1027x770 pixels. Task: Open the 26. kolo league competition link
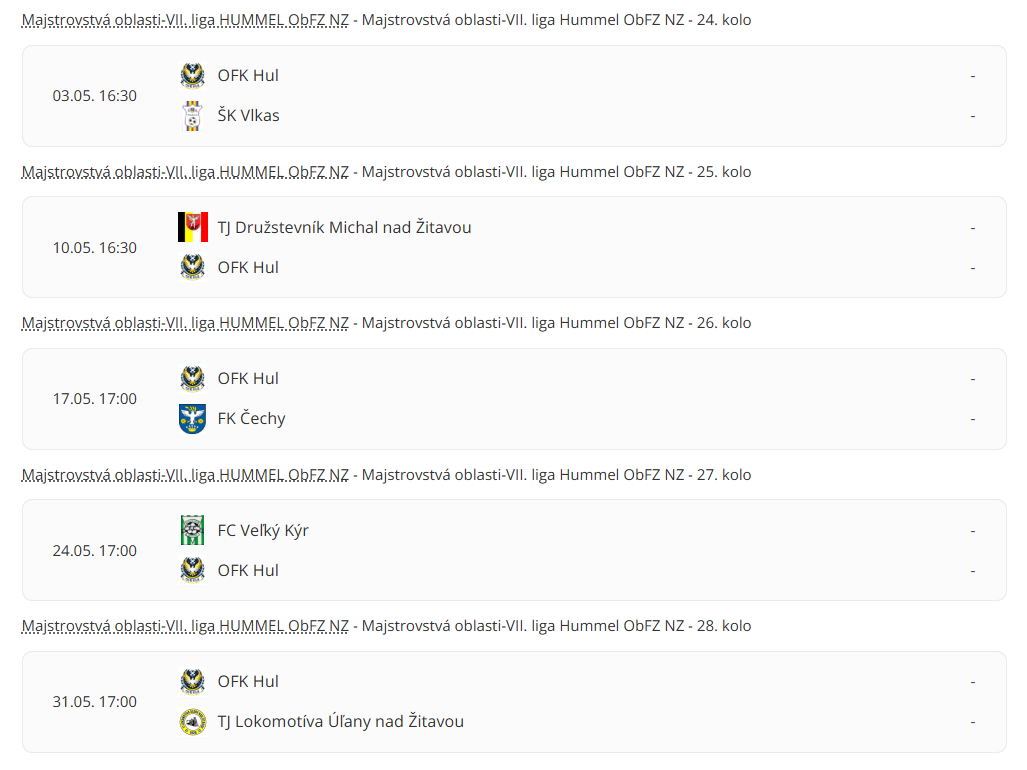(185, 323)
